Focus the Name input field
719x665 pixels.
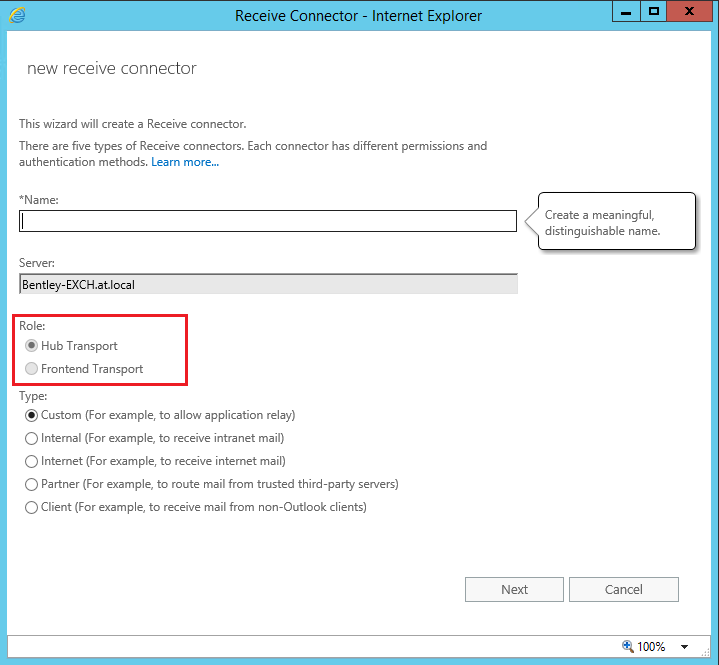coord(268,221)
